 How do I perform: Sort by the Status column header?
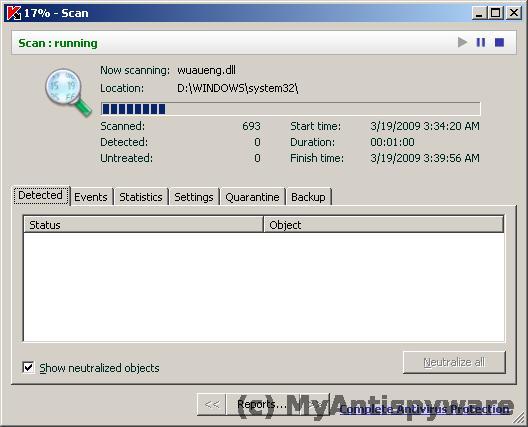click(x=143, y=225)
